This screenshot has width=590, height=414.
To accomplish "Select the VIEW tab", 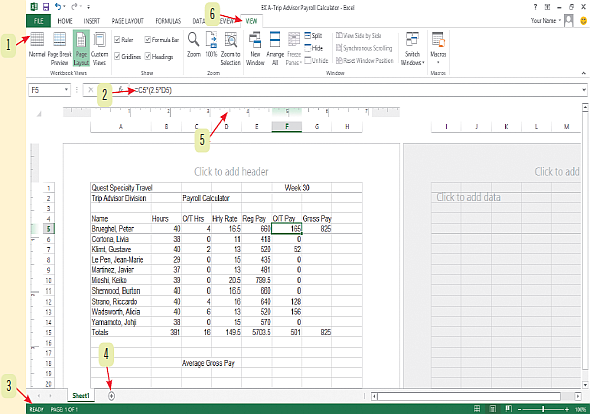I will click(x=251, y=21).
